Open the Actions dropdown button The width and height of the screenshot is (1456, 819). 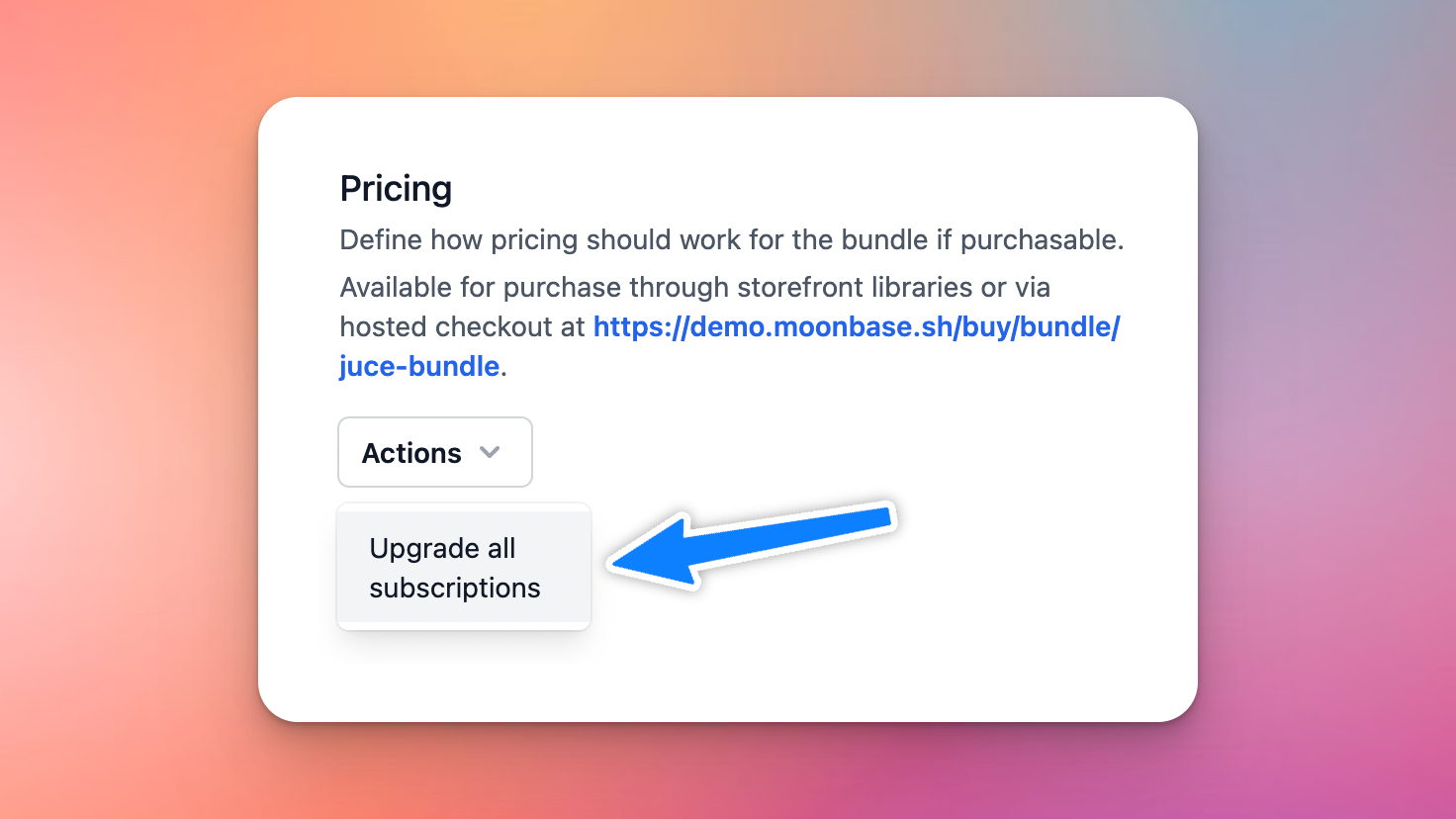point(435,452)
